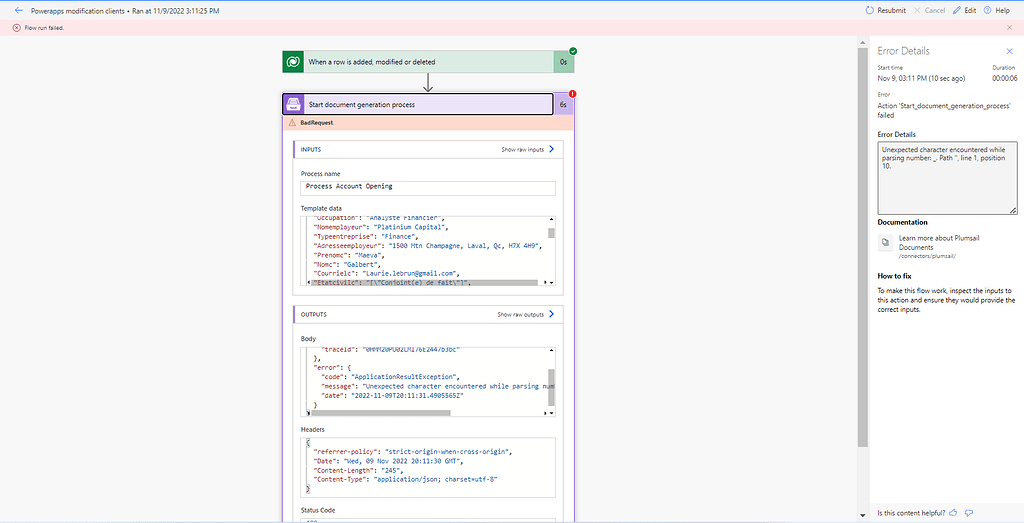Click the BadRequest warning triangle icon
1024x523 pixels.
(291, 123)
